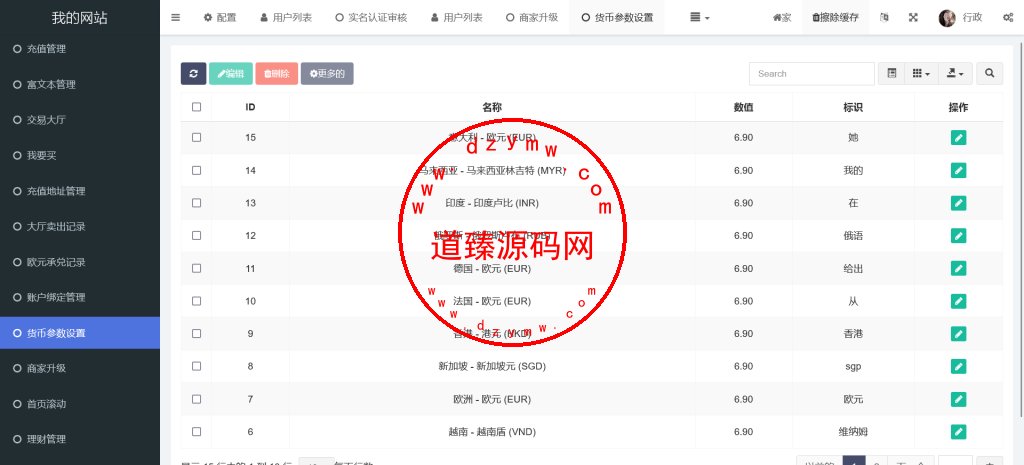1024x465 pixels.
Task: Edit row with ID 13
Action: point(958,203)
